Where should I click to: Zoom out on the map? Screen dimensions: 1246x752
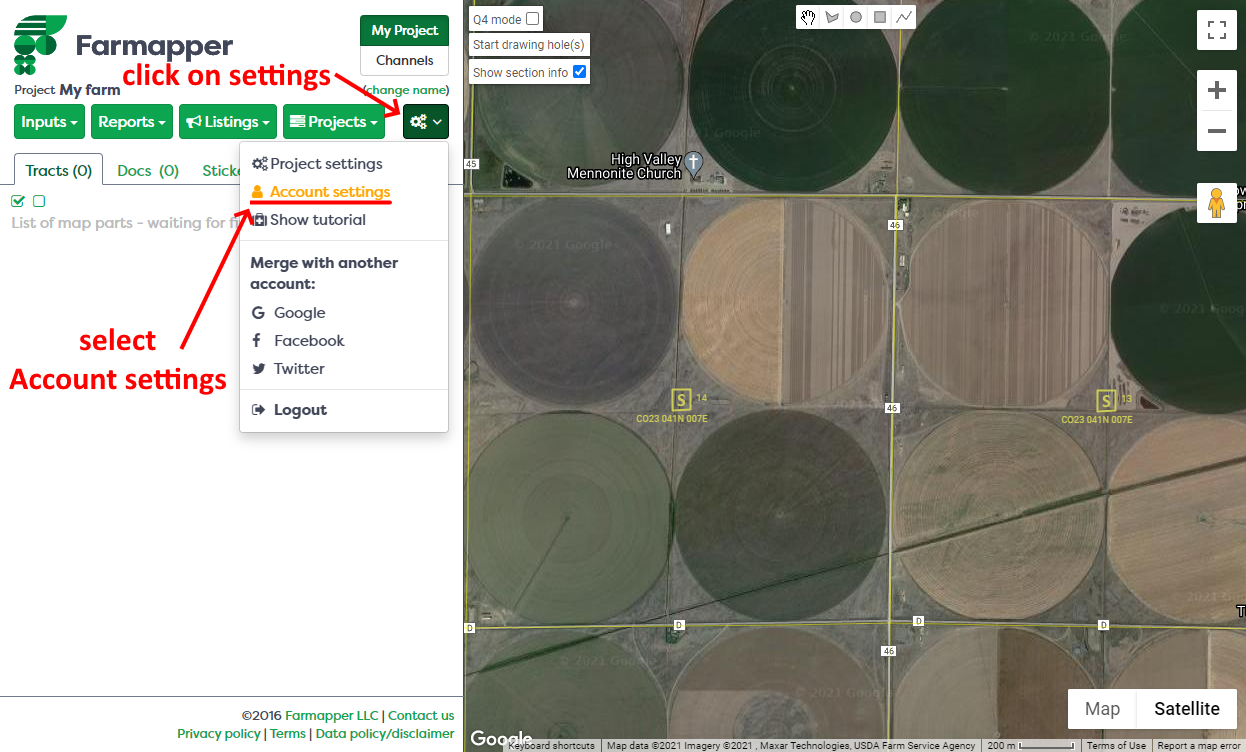(1217, 131)
